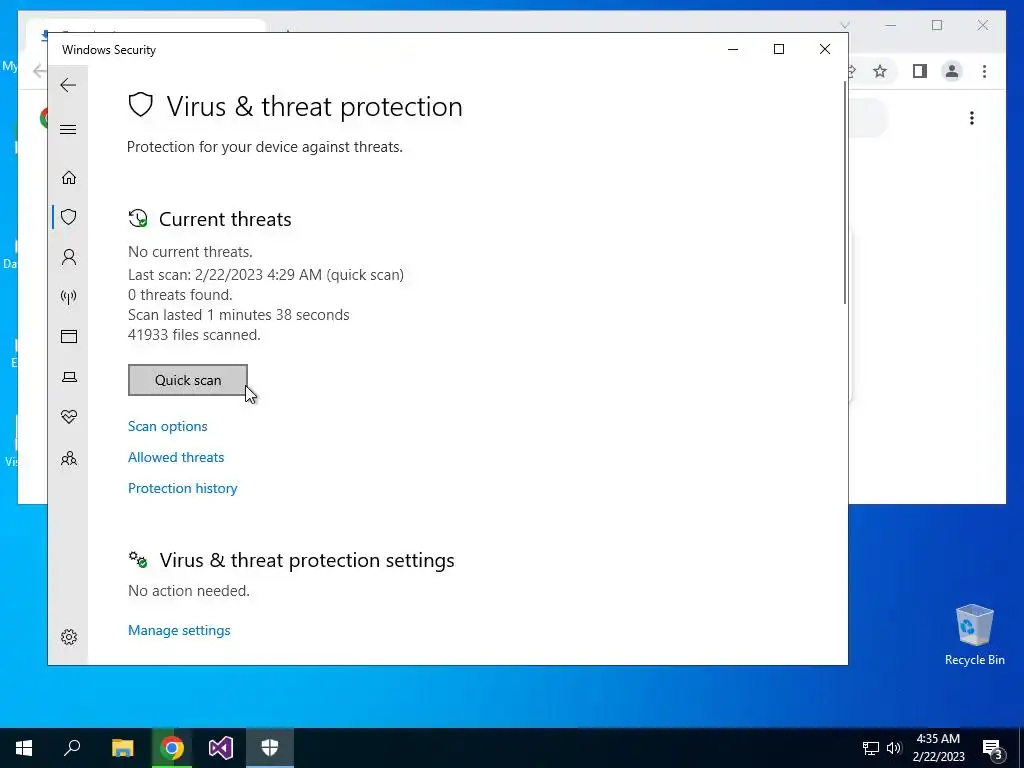The height and width of the screenshot is (768, 1024).
Task: Open Recycle Bin on desktop
Action: pos(974,635)
